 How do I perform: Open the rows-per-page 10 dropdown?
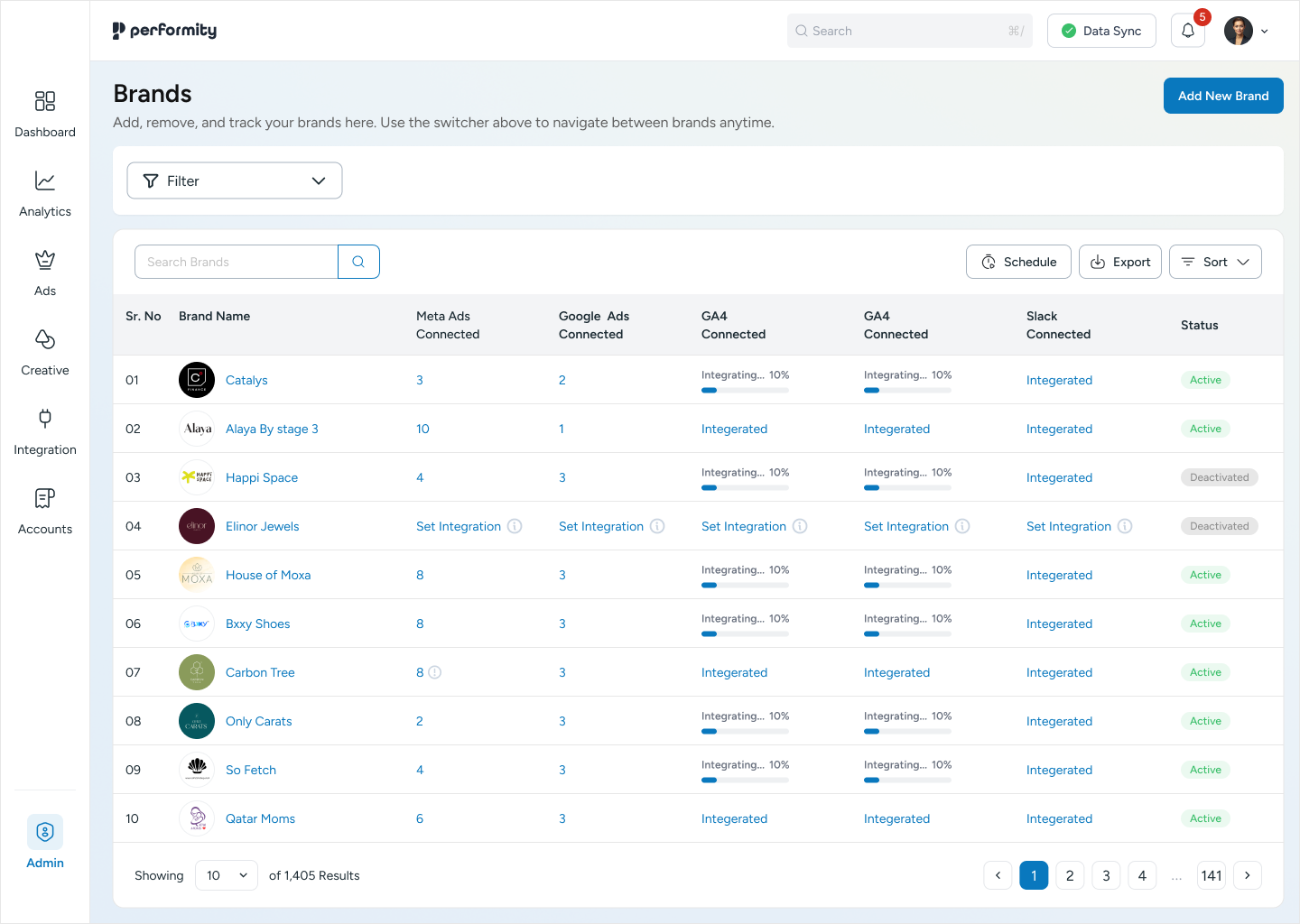click(227, 875)
